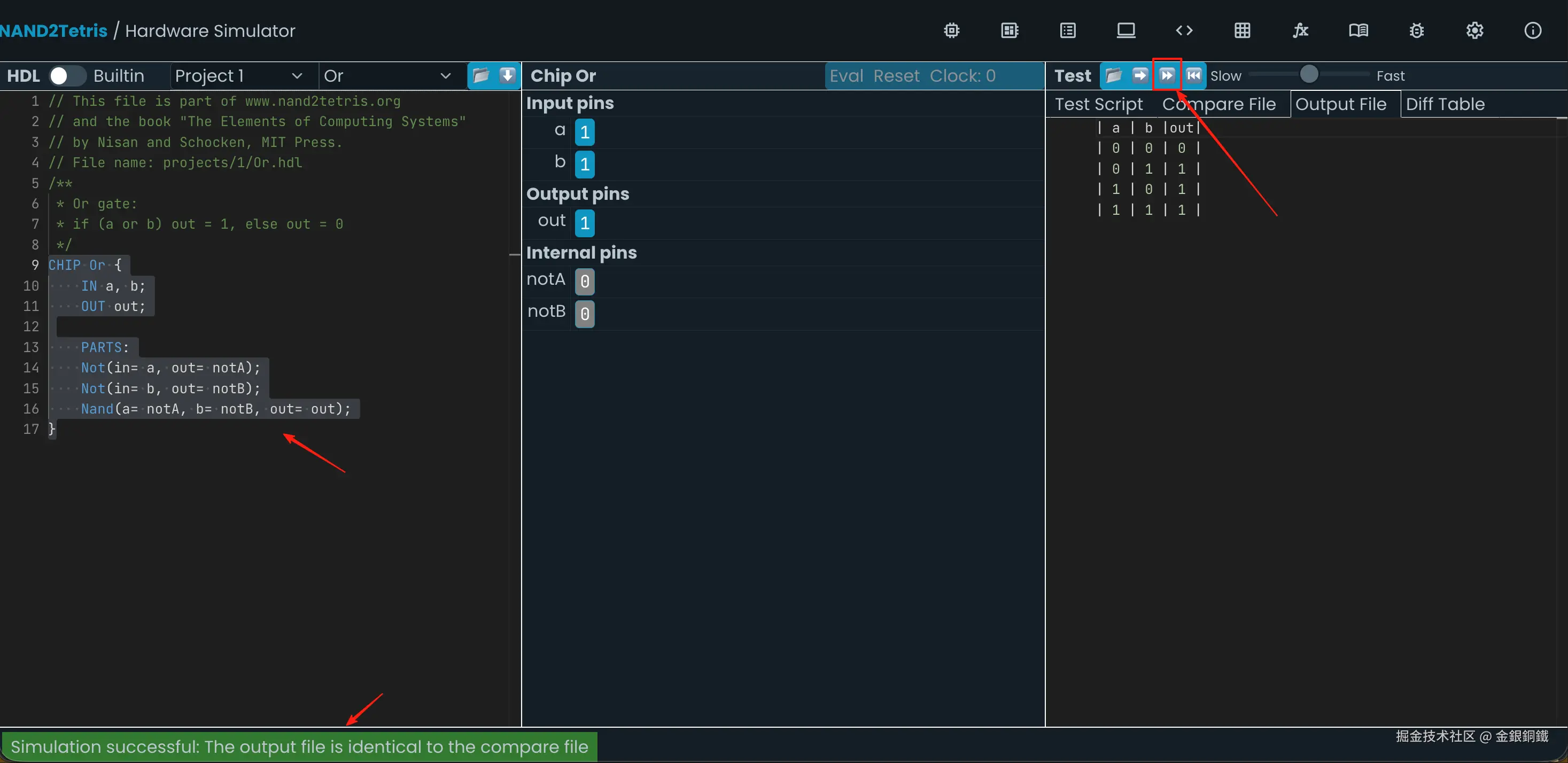Click the bug report icon

coord(1416,30)
